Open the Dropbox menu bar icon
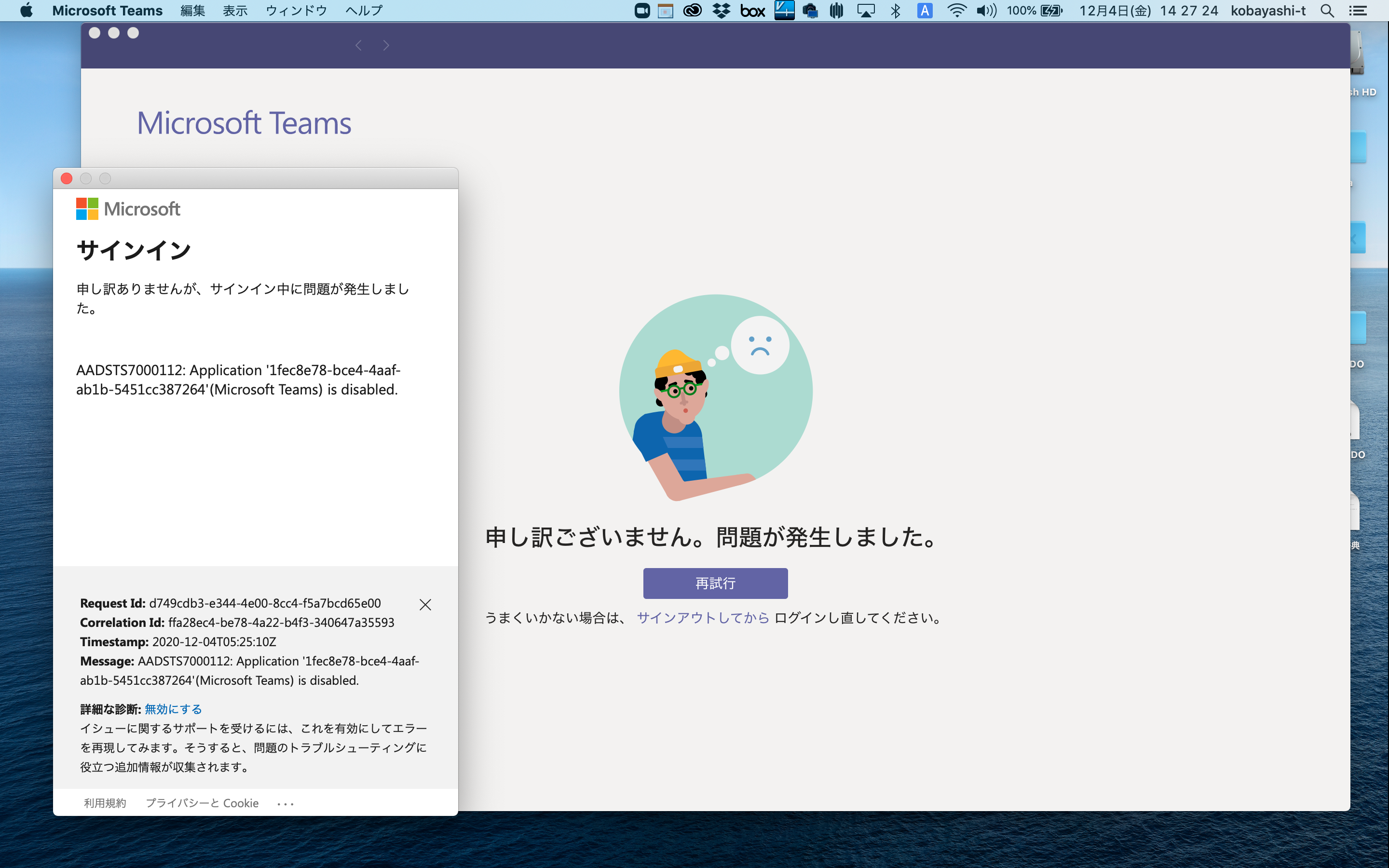 click(x=722, y=10)
